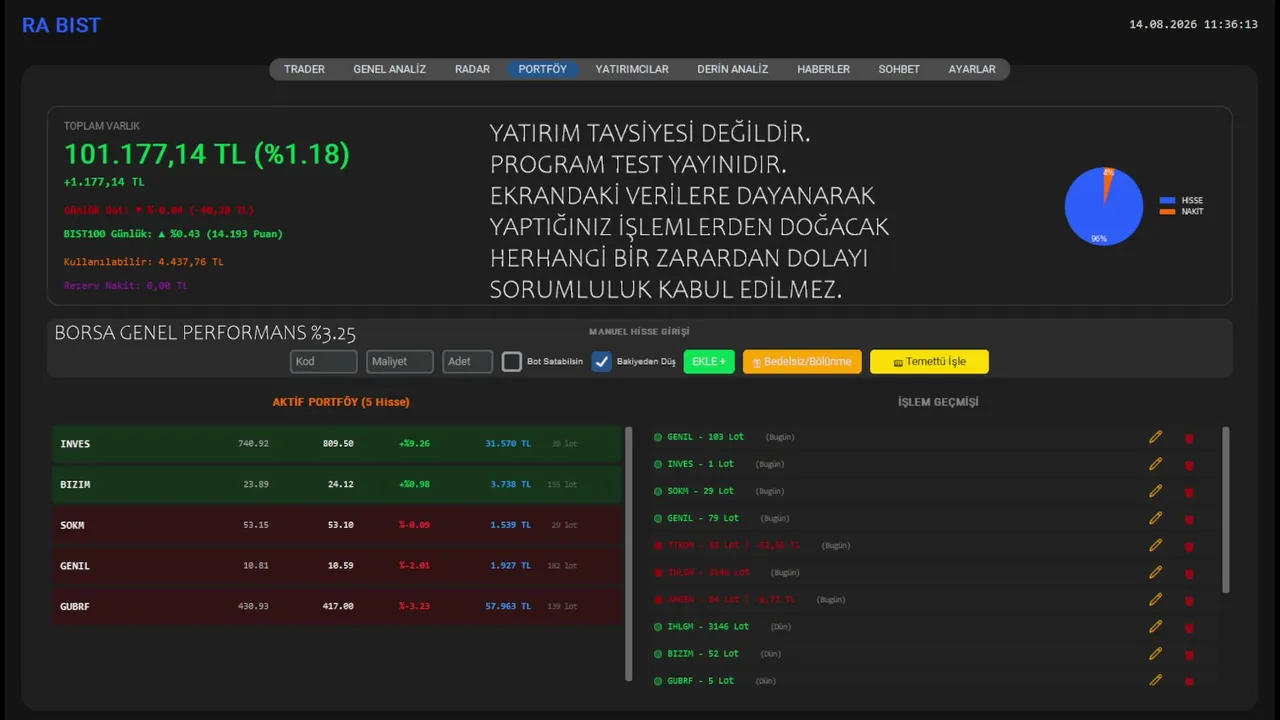
Task: Edit the TTKOM 83 Lot sale entry
Action: click(1156, 545)
